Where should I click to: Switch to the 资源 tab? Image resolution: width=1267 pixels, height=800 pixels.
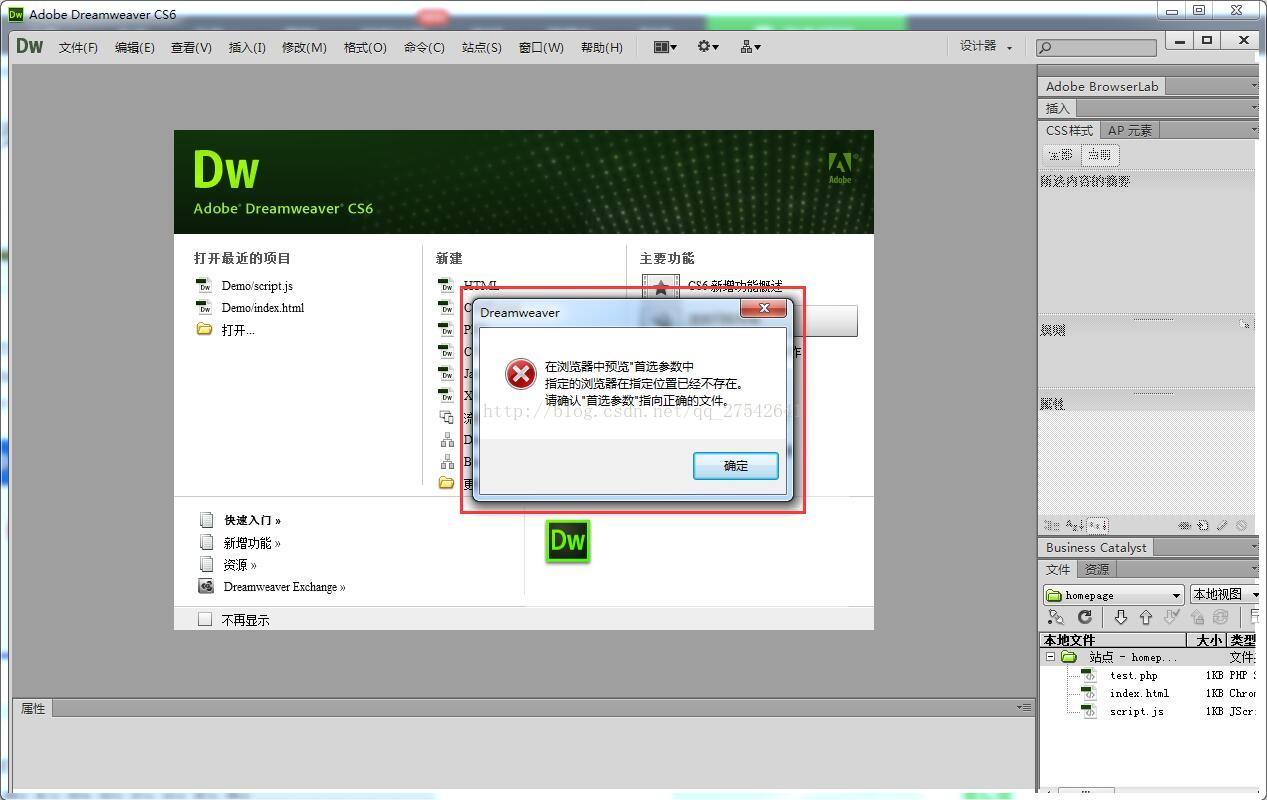tap(1097, 569)
